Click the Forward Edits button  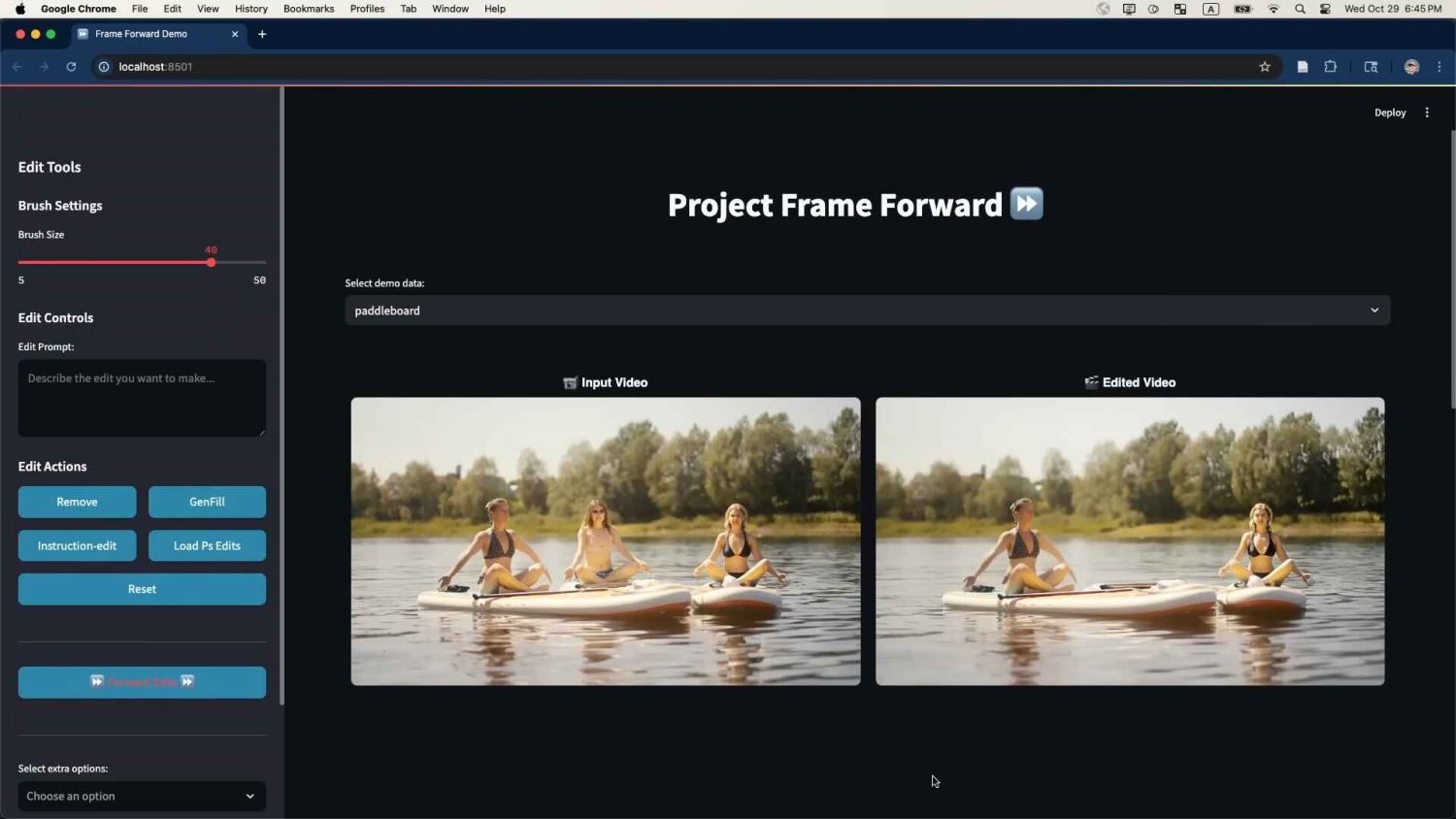tap(142, 682)
